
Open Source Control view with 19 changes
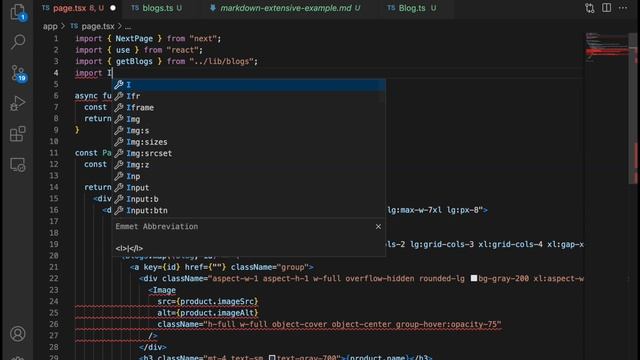point(18,73)
